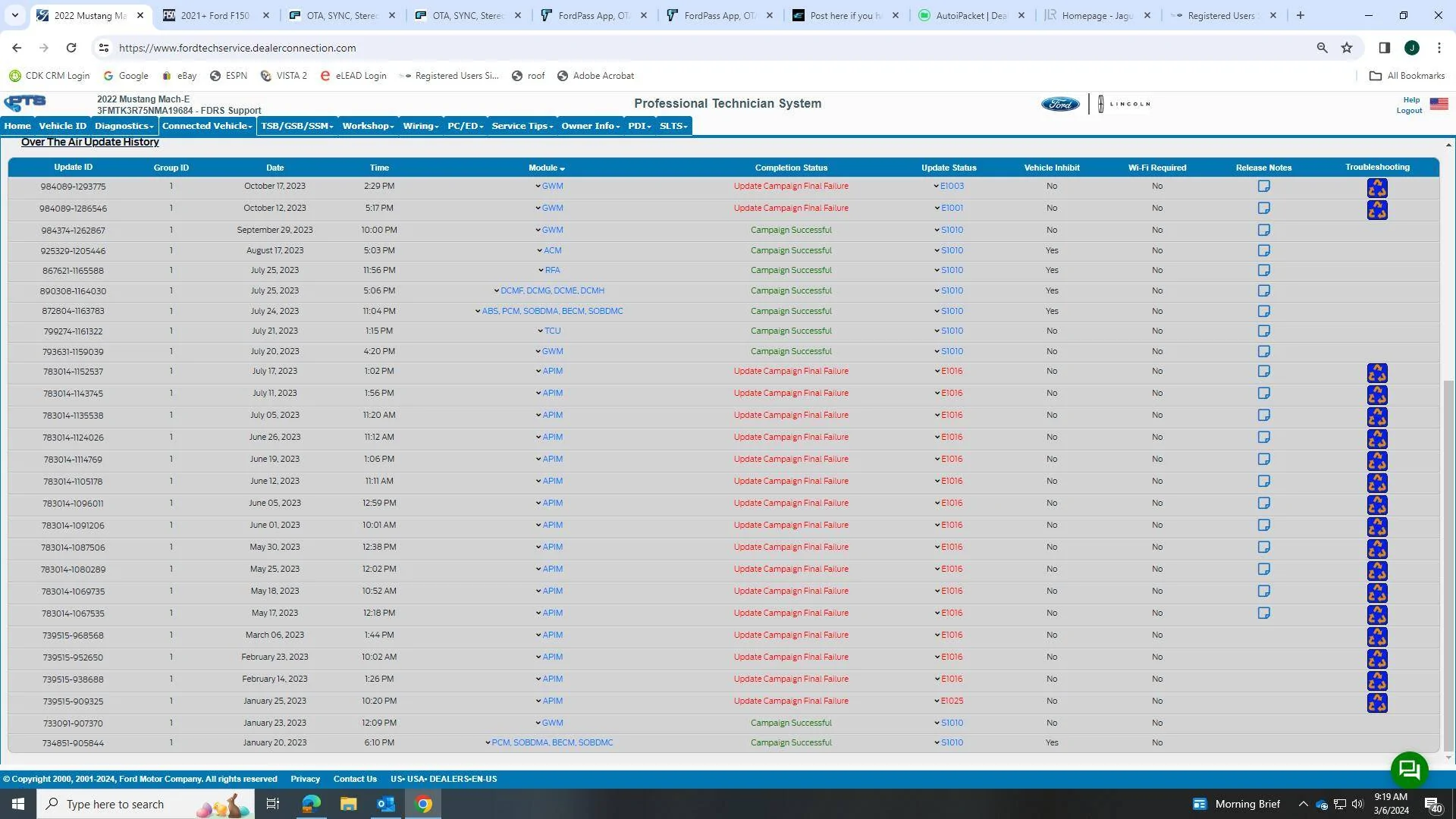Expand the Diagnostics menu
1456x819 pixels.
click(124, 126)
